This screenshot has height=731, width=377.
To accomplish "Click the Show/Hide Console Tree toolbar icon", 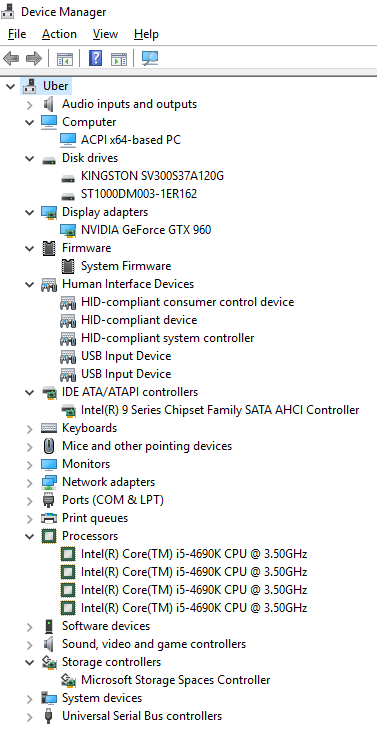I will [65, 59].
